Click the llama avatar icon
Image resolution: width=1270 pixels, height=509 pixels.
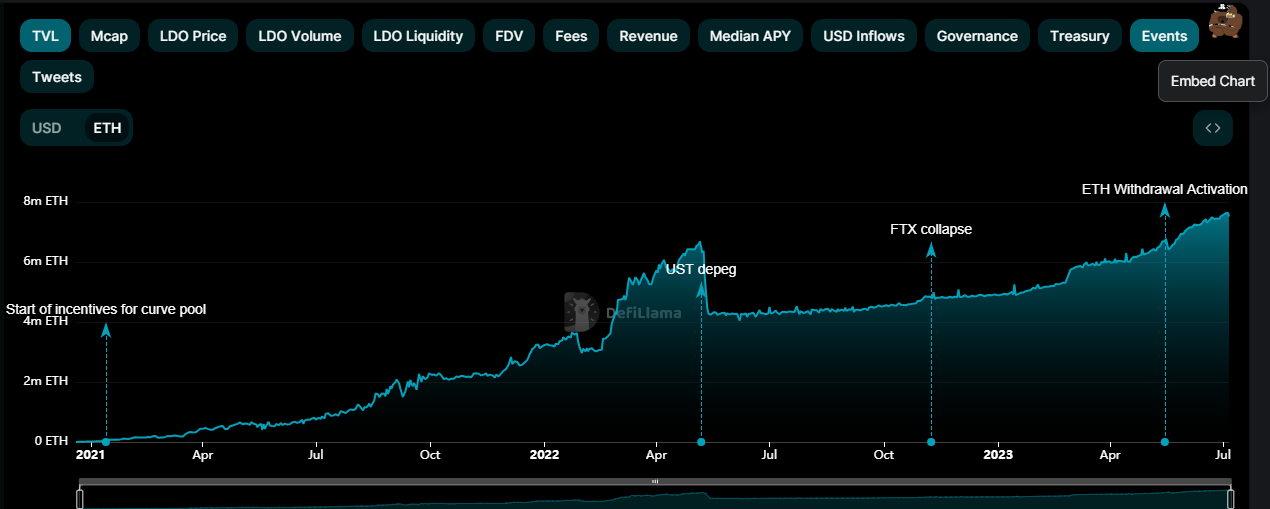pyautogui.click(x=1225, y=20)
